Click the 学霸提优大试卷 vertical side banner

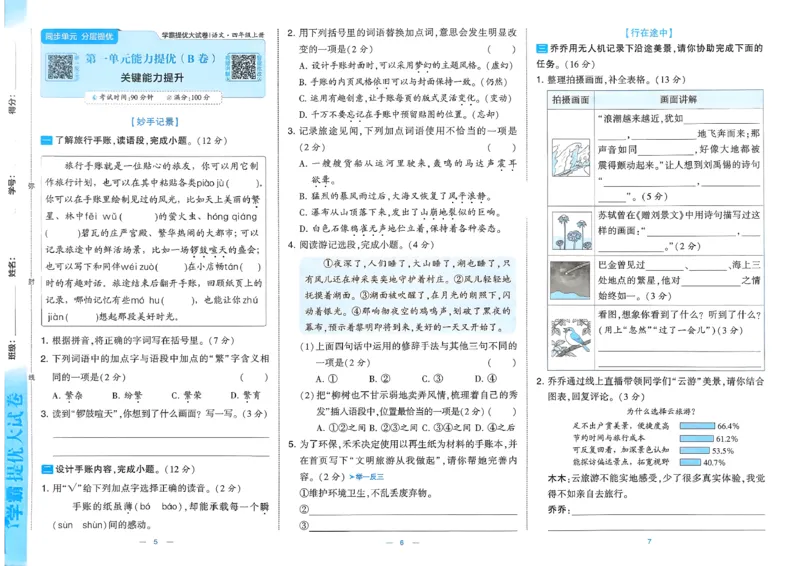15,459
